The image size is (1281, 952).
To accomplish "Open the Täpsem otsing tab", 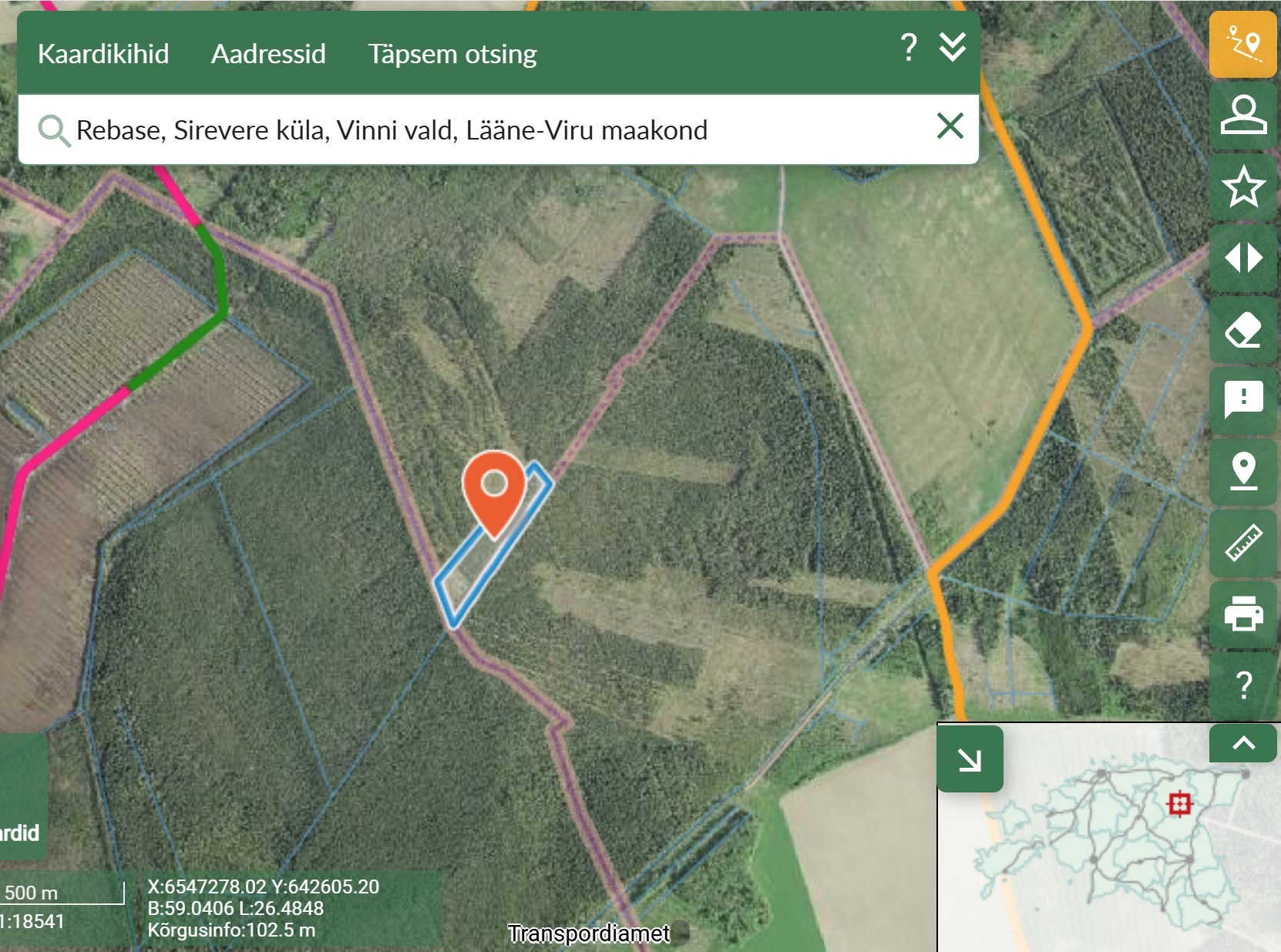I will tap(452, 54).
